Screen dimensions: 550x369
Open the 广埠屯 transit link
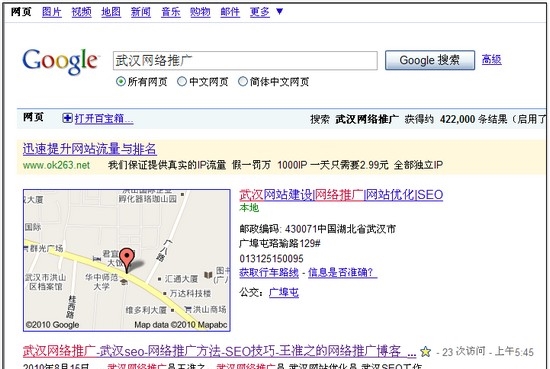[x=283, y=292]
